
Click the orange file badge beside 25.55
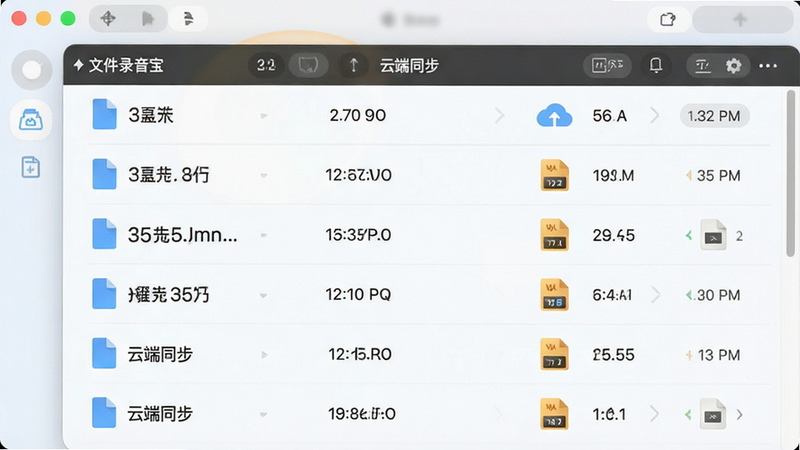pyautogui.click(x=555, y=354)
